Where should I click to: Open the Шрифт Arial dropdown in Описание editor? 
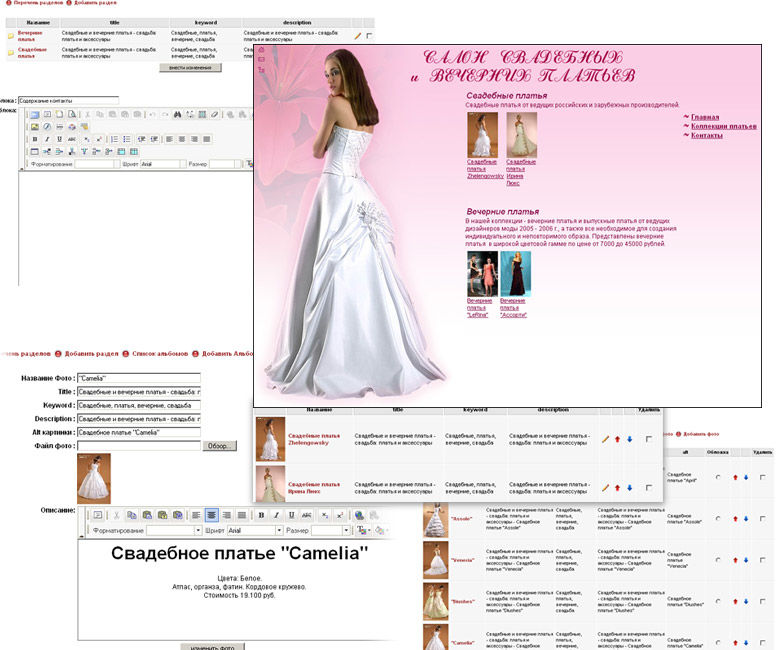[277, 530]
